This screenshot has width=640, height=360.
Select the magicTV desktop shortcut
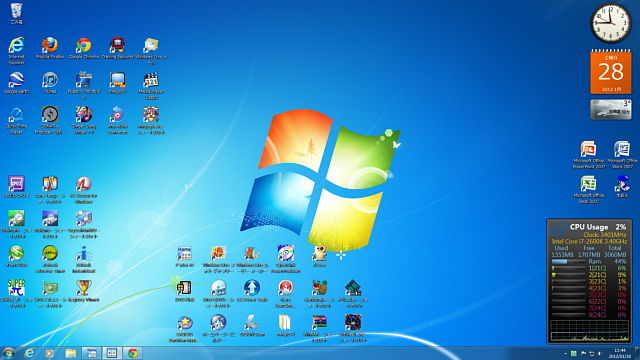click(x=117, y=83)
